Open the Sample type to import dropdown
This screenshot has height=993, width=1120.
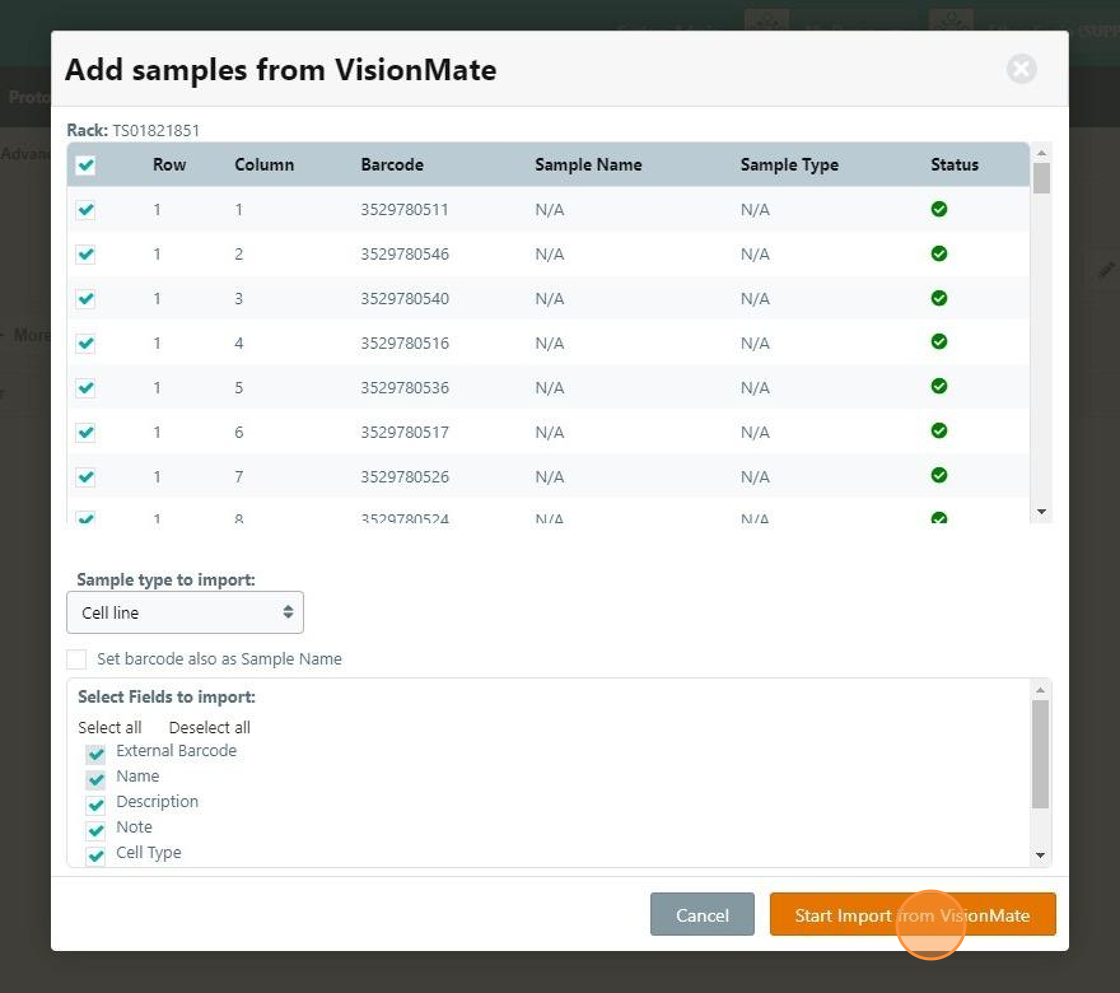click(185, 612)
